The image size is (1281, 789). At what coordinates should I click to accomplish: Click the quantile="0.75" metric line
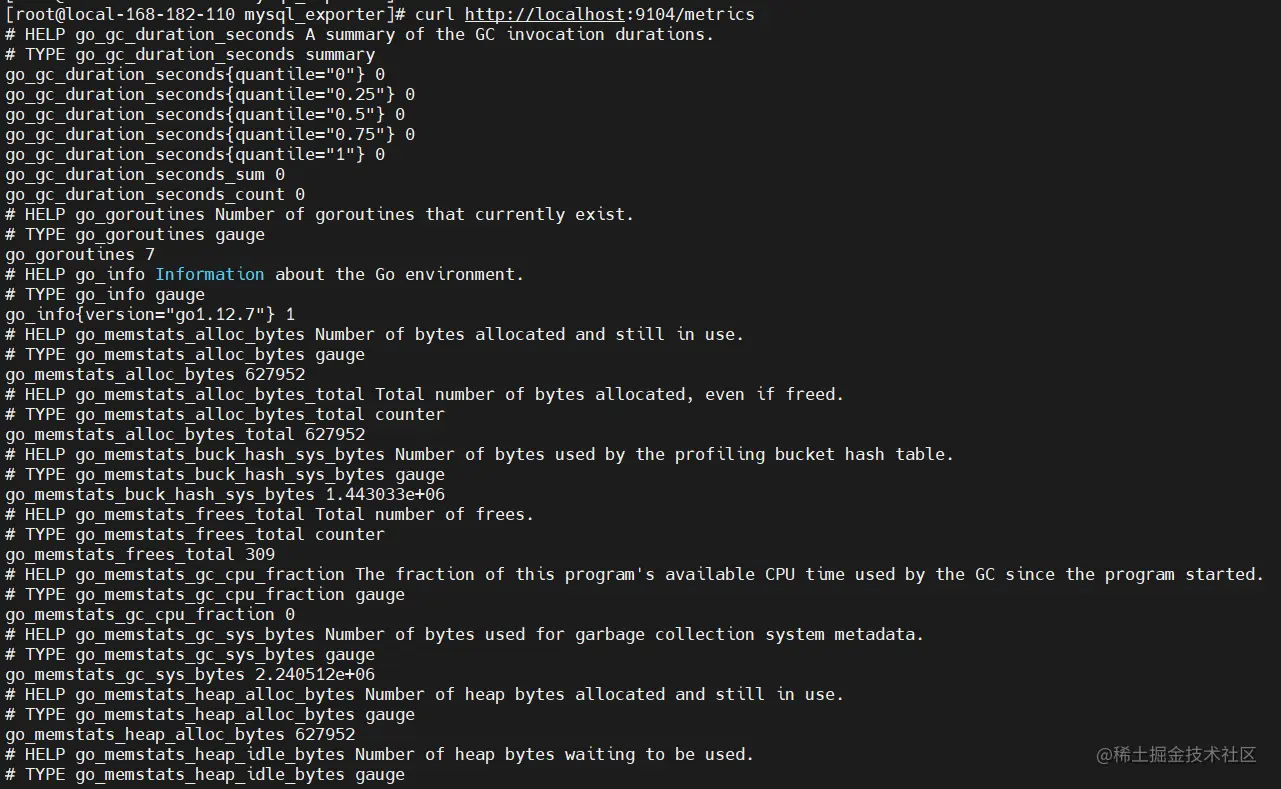click(x=210, y=134)
